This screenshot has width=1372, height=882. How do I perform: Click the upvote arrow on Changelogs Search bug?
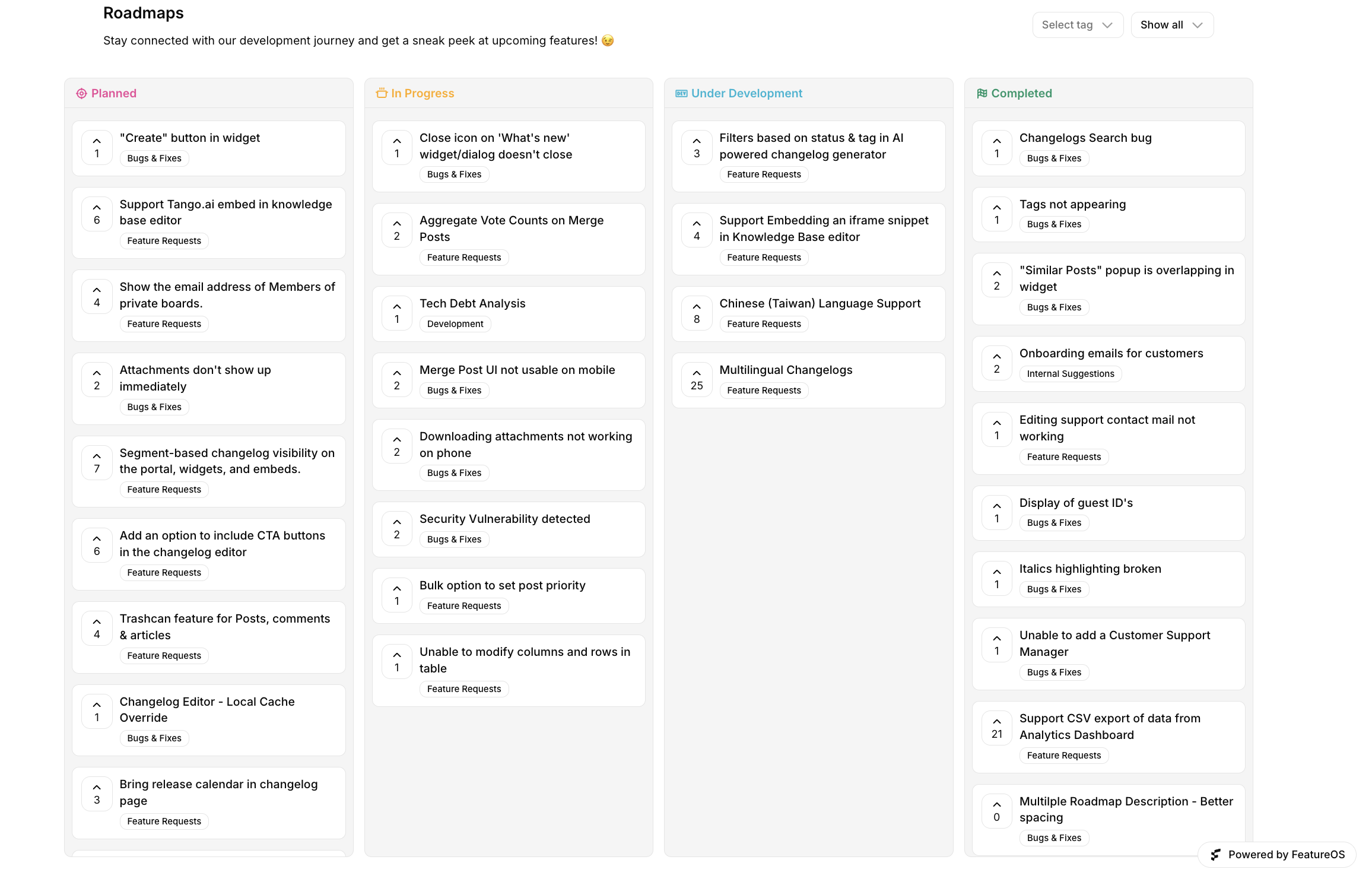click(996, 141)
